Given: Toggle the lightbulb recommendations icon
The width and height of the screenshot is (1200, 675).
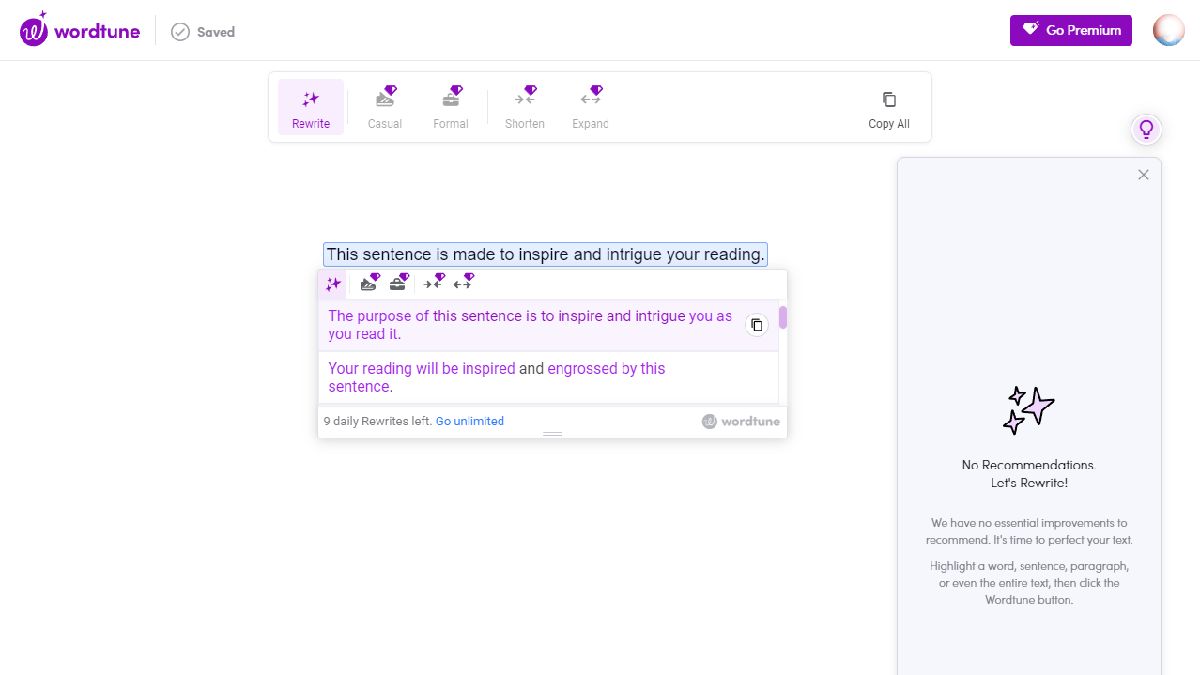Looking at the screenshot, I should point(1146,129).
